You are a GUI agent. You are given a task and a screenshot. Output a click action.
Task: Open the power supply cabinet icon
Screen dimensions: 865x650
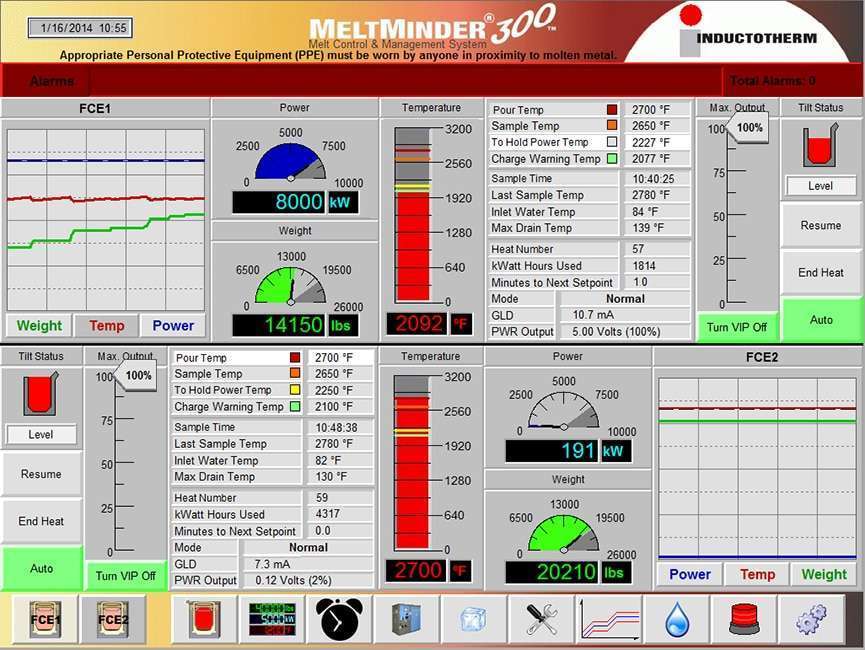407,619
